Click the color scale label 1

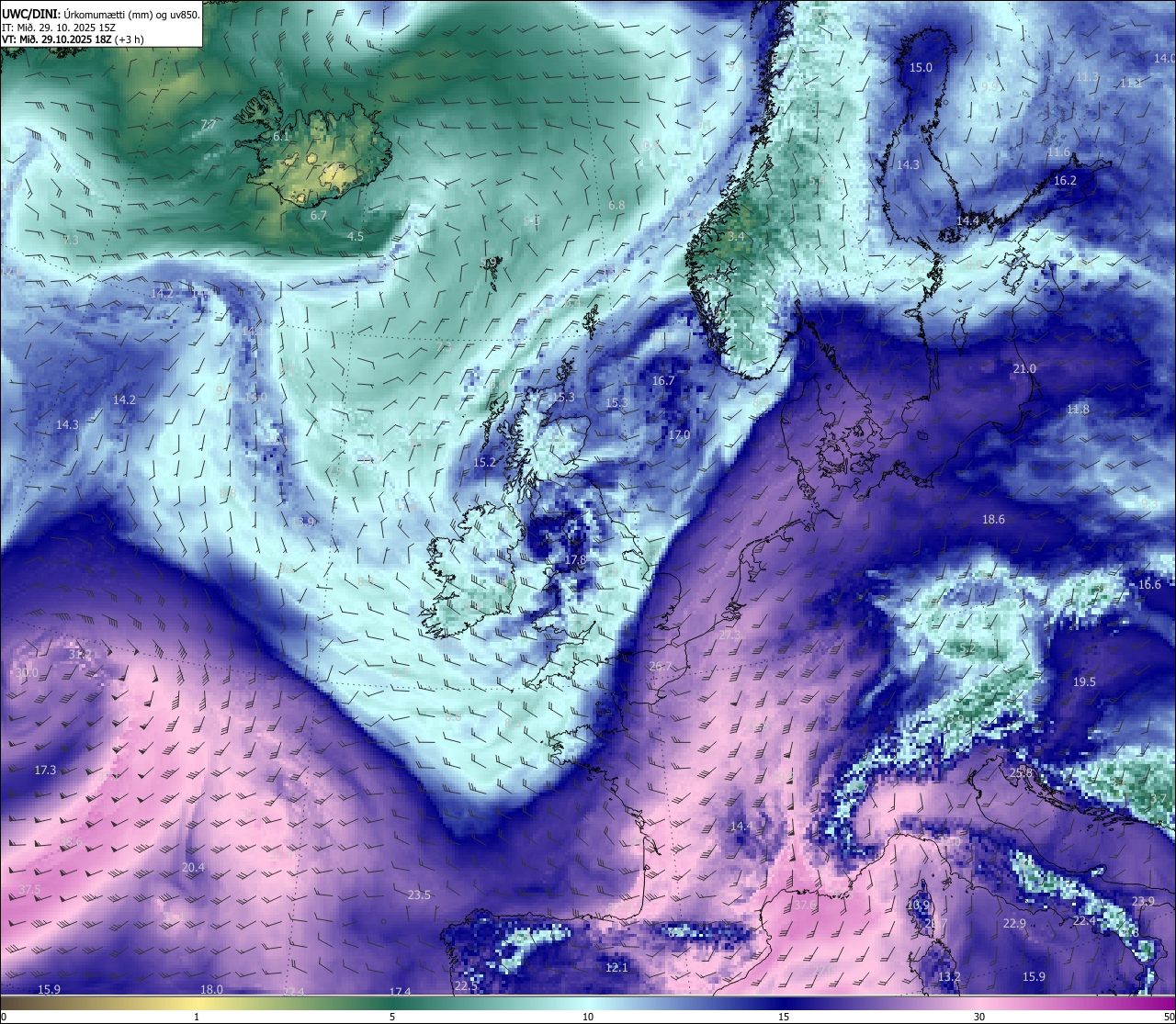pyautogui.click(x=197, y=1017)
